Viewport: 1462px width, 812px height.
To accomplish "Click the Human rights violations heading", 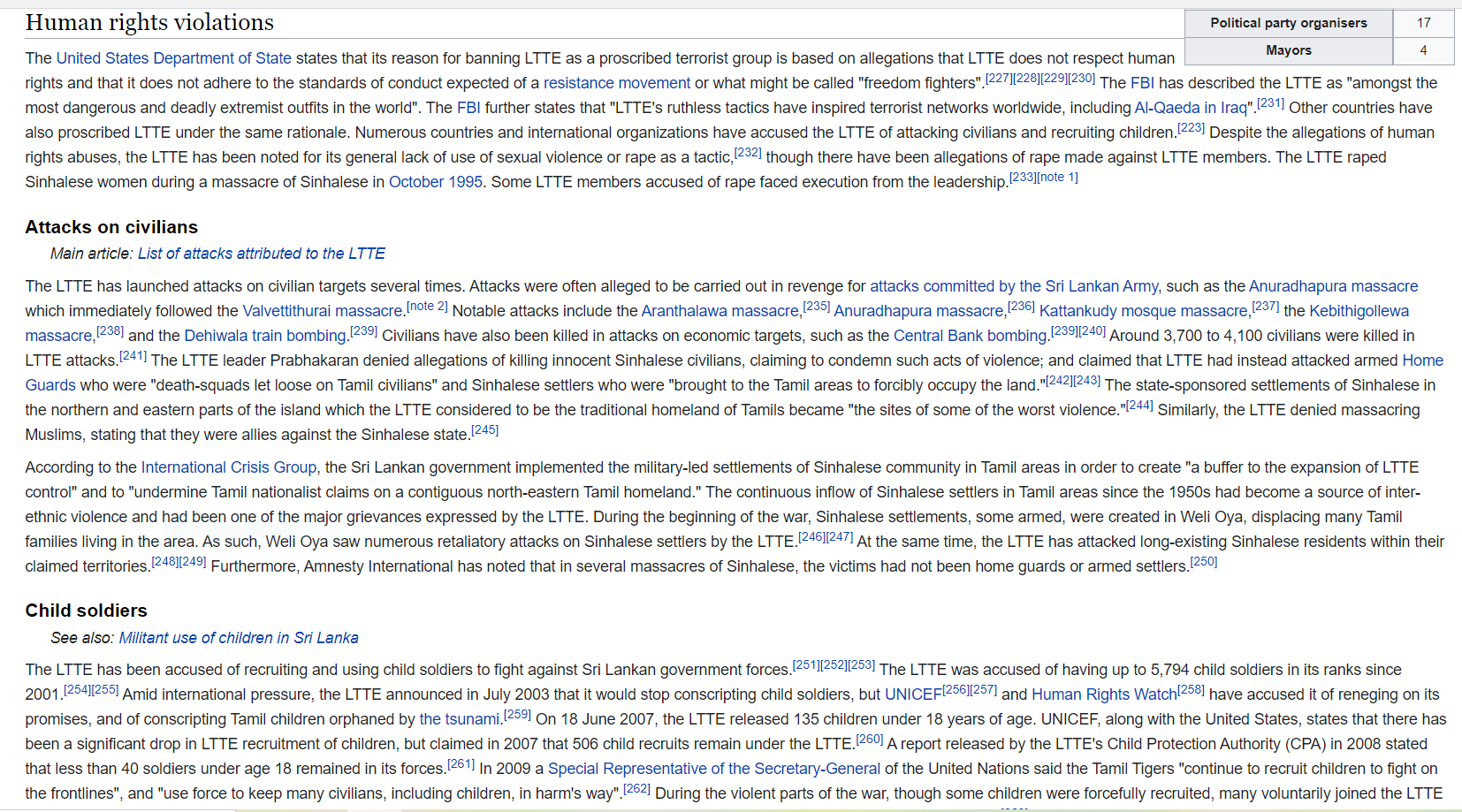I will [149, 22].
